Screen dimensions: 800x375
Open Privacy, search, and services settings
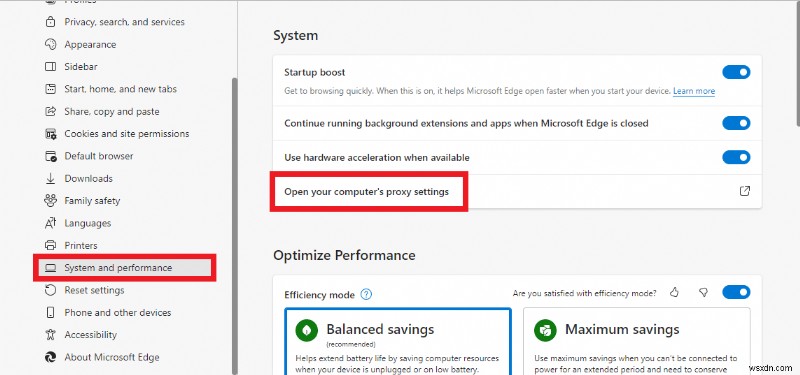click(x=124, y=22)
